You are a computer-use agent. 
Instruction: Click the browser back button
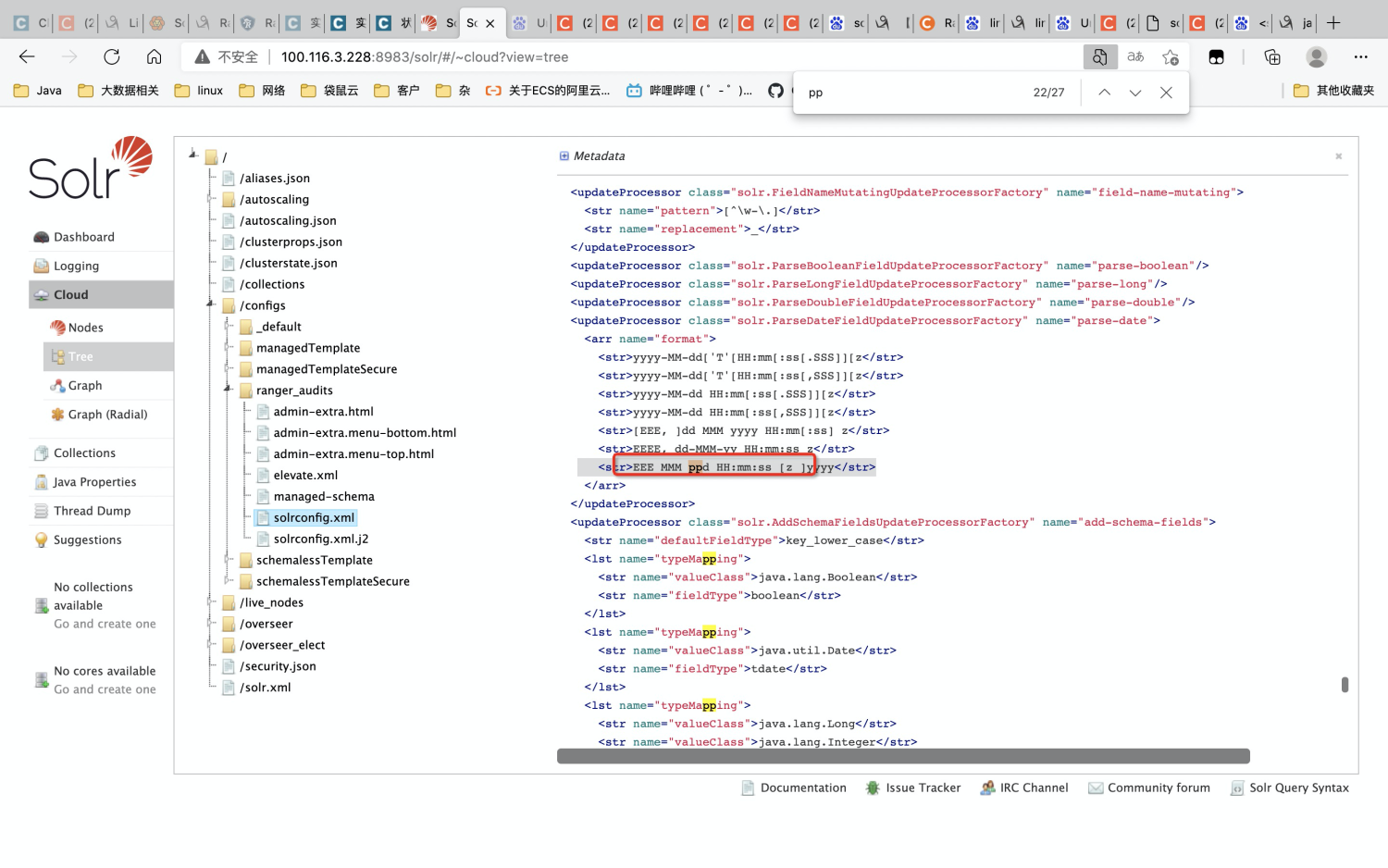click(x=27, y=56)
